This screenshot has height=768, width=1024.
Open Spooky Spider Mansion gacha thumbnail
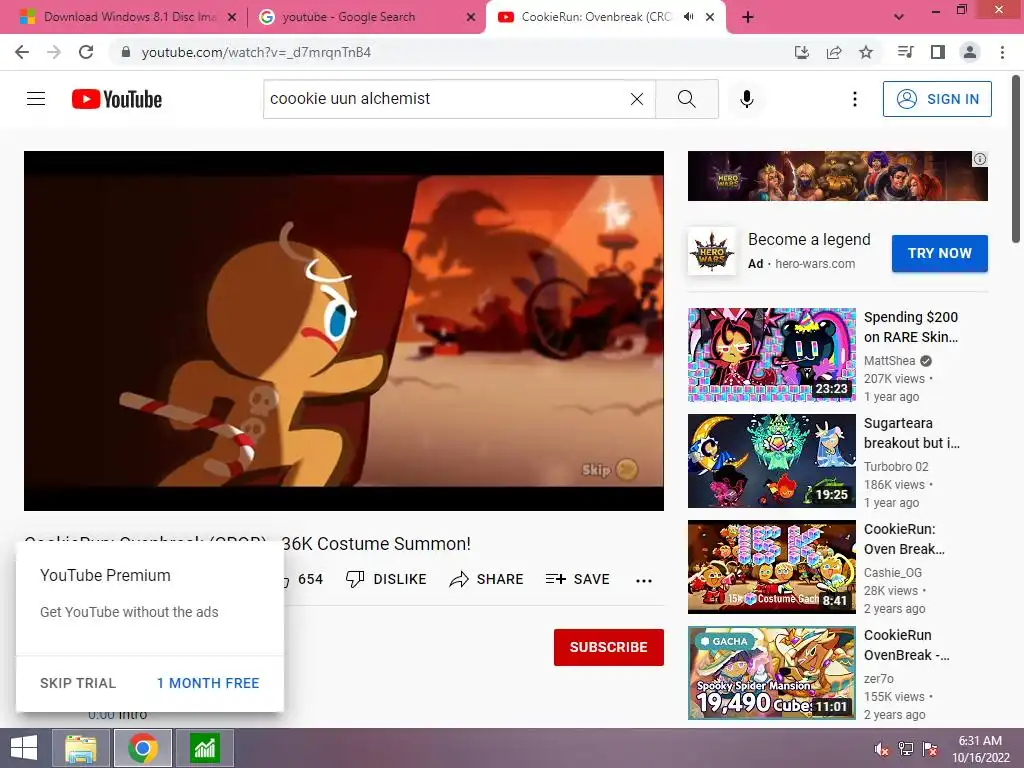pos(772,673)
